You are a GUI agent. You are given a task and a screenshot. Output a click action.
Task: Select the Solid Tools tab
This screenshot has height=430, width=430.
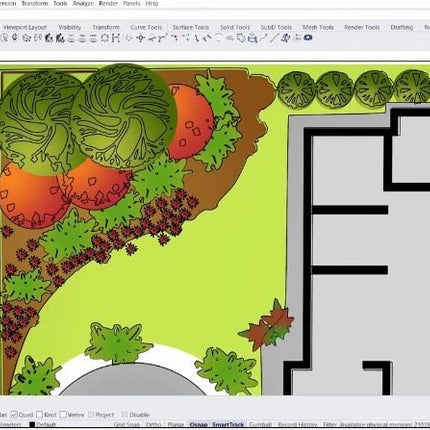pyautogui.click(x=235, y=27)
